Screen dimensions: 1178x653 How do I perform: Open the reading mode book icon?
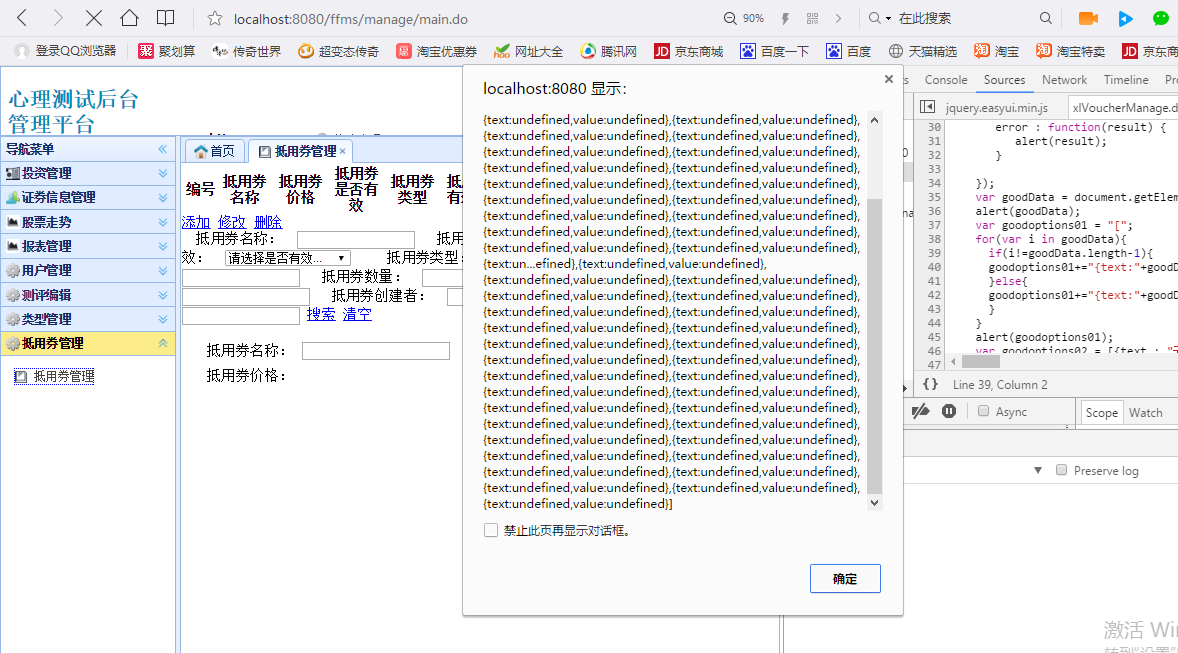165,18
